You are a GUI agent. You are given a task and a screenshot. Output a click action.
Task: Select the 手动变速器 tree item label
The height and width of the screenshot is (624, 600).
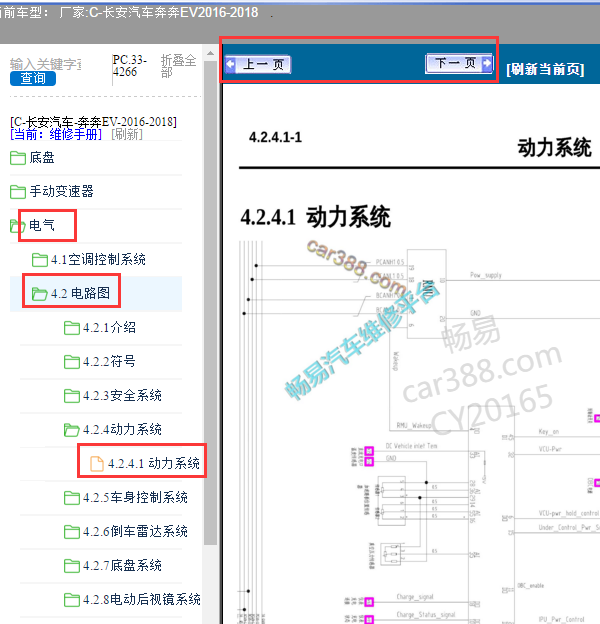61,191
